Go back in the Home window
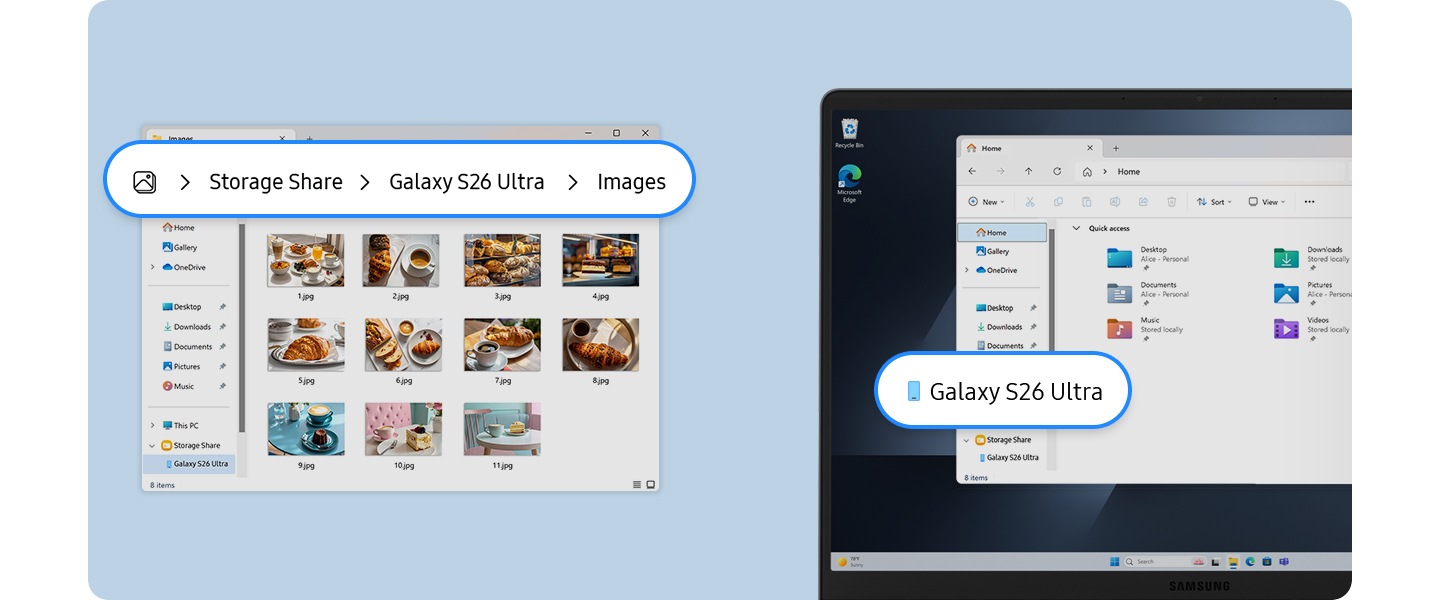Image resolution: width=1440 pixels, height=600 pixels. (x=972, y=172)
